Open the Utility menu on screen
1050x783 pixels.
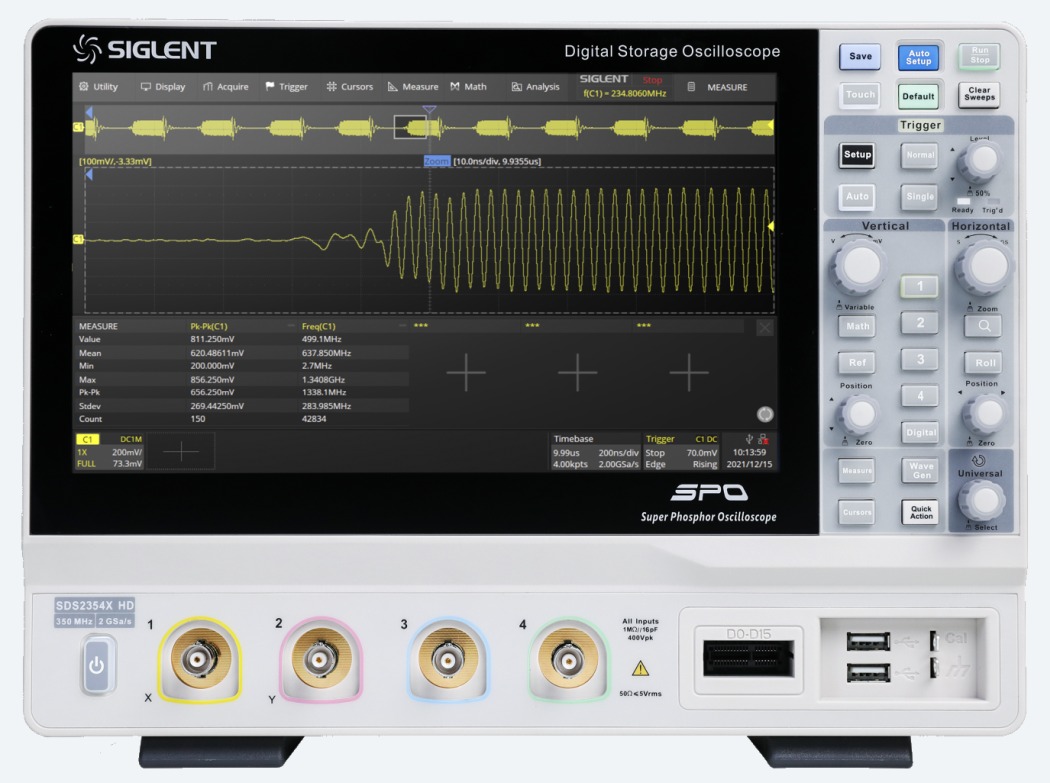pos(98,87)
